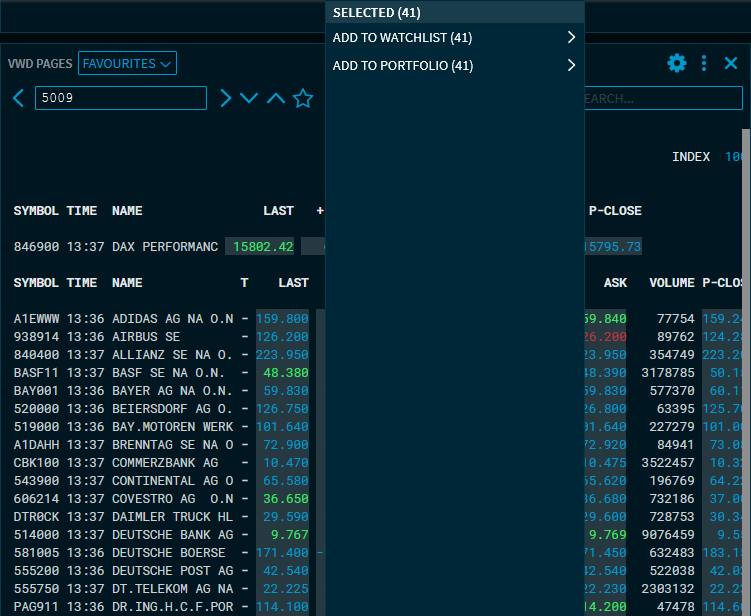Viewport: 751px width, 616px height.
Task: Click into the page number field showing 5009
Action: coord(120,98)
